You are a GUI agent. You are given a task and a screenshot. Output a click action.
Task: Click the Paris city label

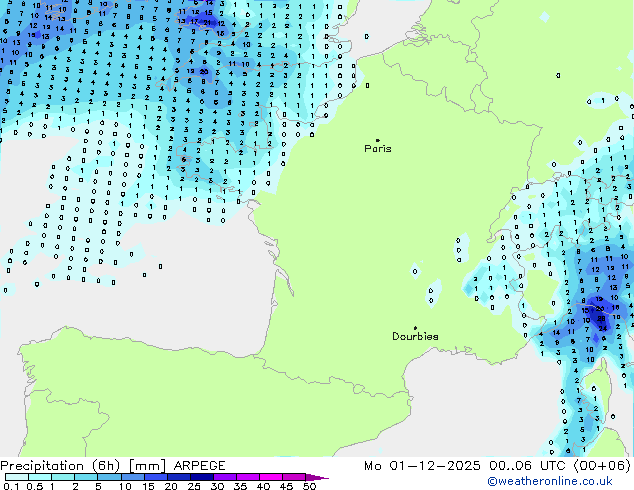pos(378,149)
